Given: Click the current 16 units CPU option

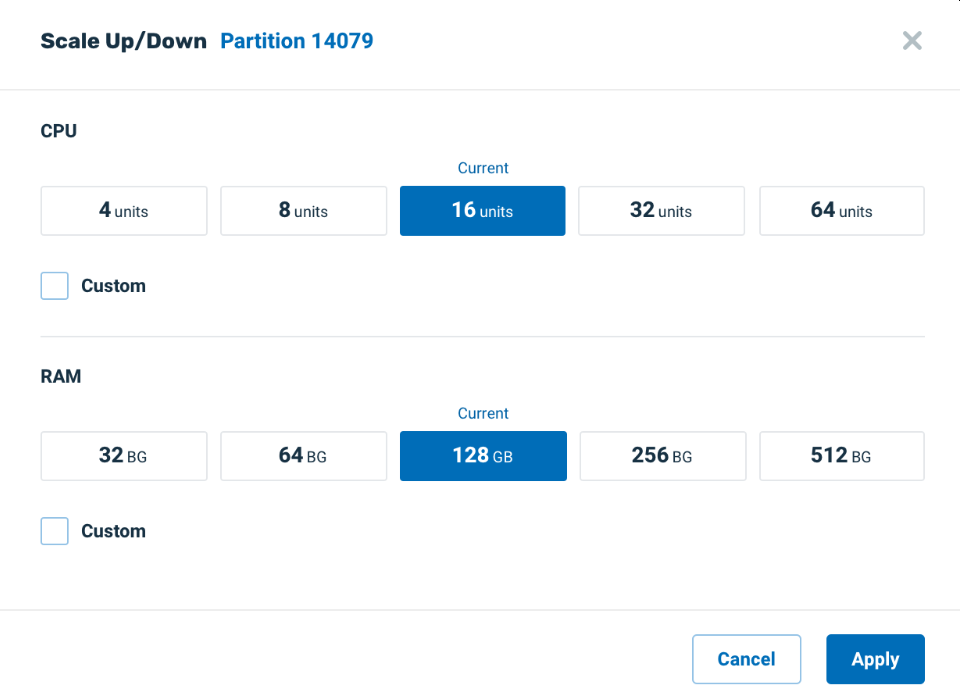Looking at the screenshot, I should [x=483, y=211].
